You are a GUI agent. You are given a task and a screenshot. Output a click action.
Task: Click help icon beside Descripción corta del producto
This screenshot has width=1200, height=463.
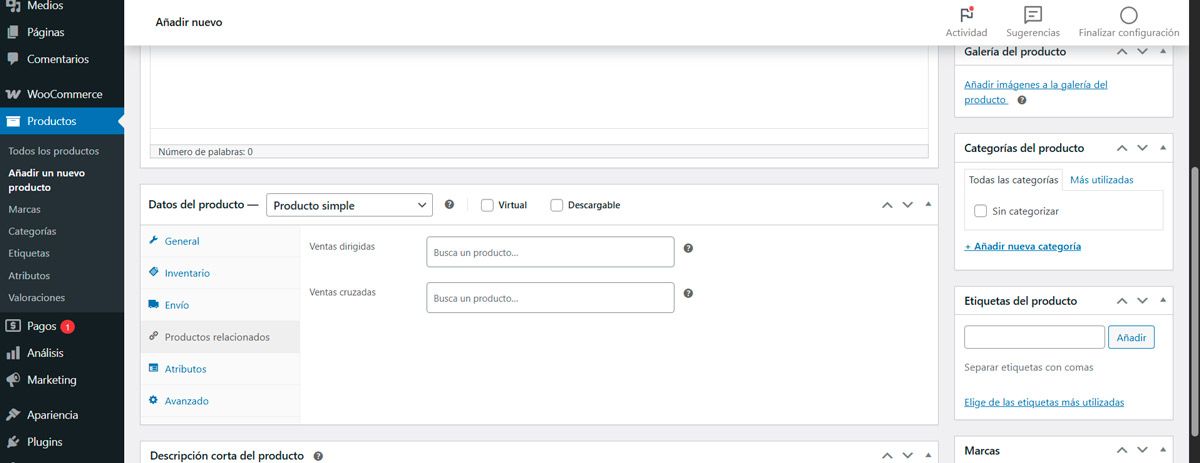click(318, 455)
